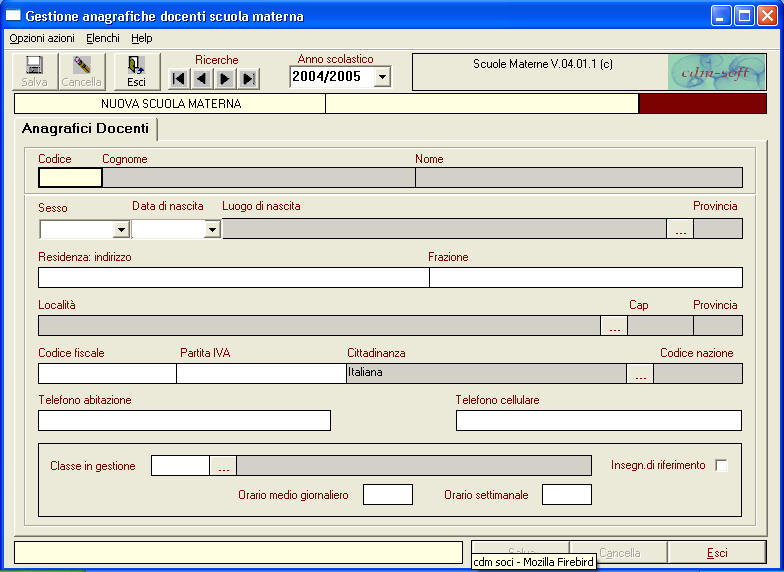This screenshot has height=572, width=784.
Task: Click the Orario medio giornaliero field
Action: click(388, 494)
